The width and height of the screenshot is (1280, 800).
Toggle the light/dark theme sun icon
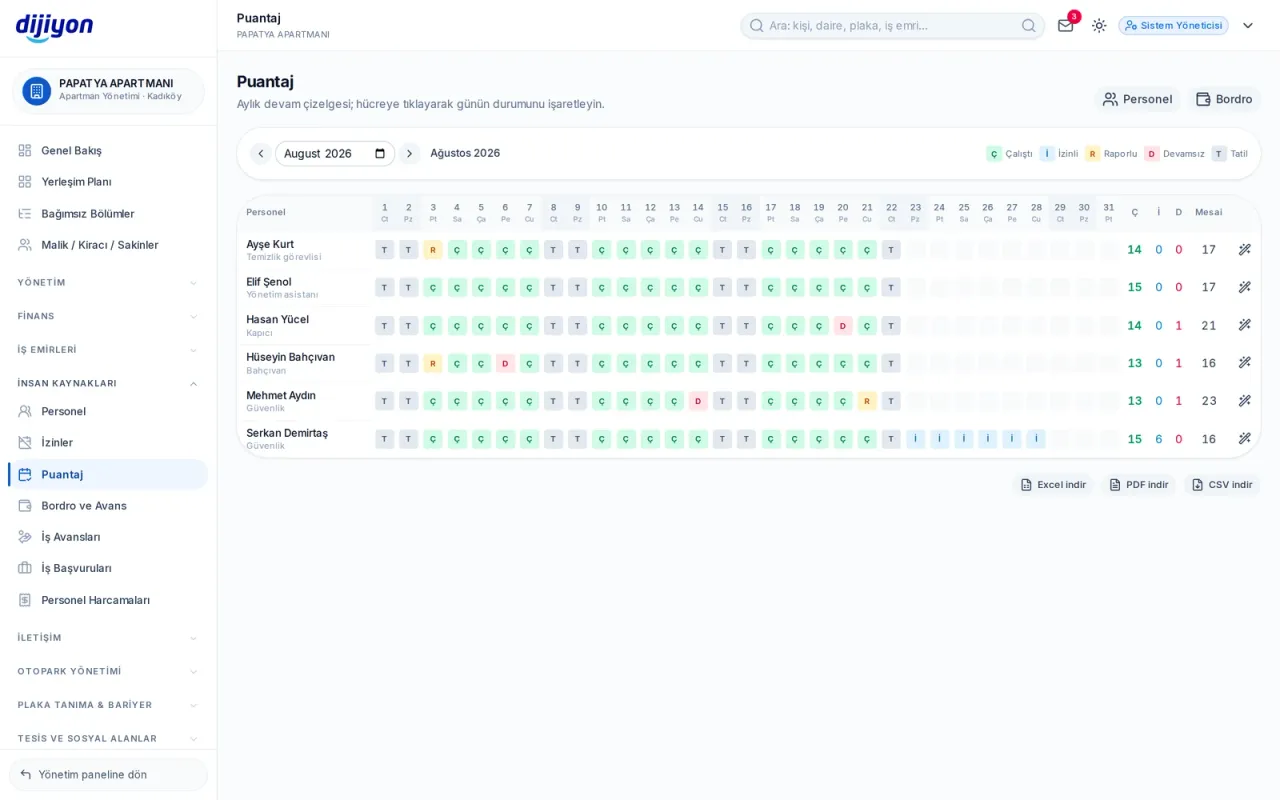pos(1099,25)
